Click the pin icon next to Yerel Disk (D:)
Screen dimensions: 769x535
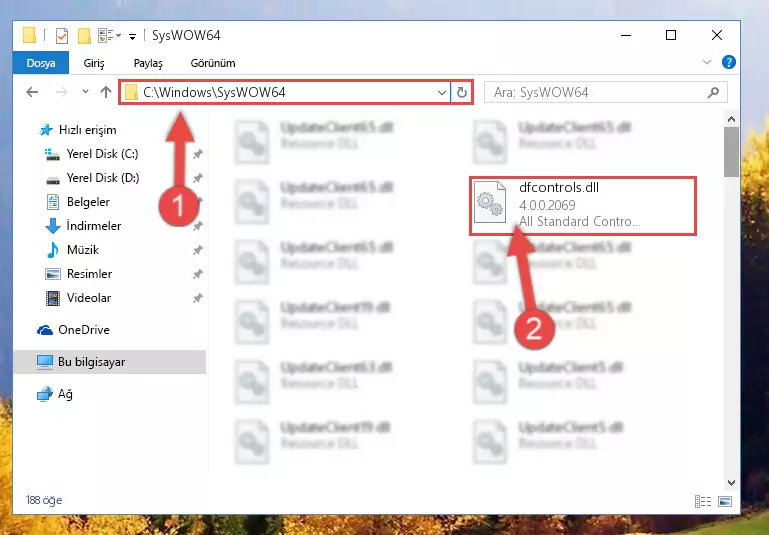pos(197,178)
